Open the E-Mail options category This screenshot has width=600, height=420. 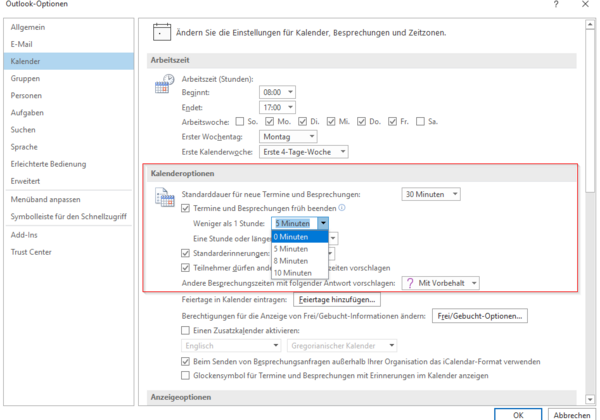point(69,44)
